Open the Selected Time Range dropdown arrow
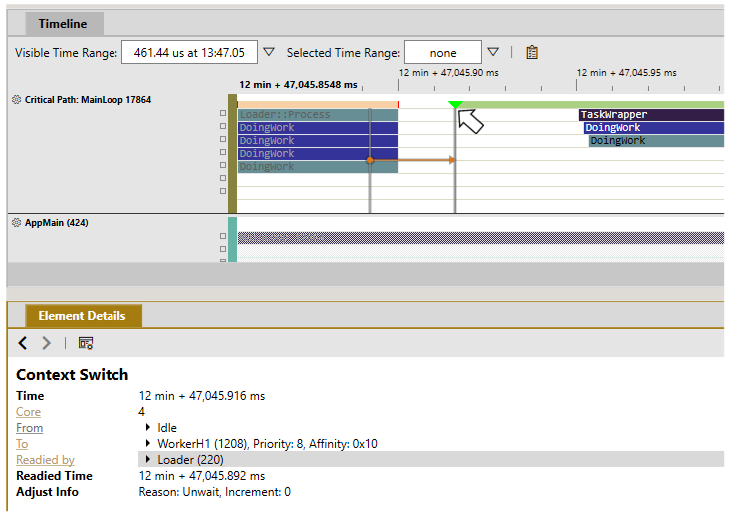This screenshot has width=742, height=522. 493,52
